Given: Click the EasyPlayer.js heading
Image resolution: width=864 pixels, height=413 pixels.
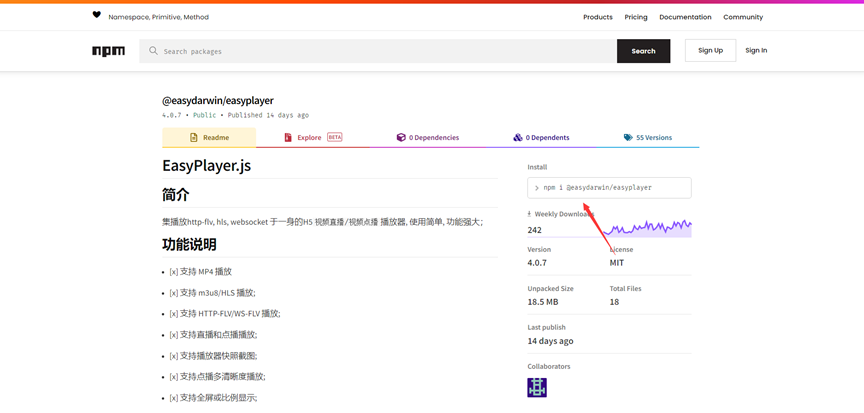Looking at the screenshot, I should coord(207,165).
